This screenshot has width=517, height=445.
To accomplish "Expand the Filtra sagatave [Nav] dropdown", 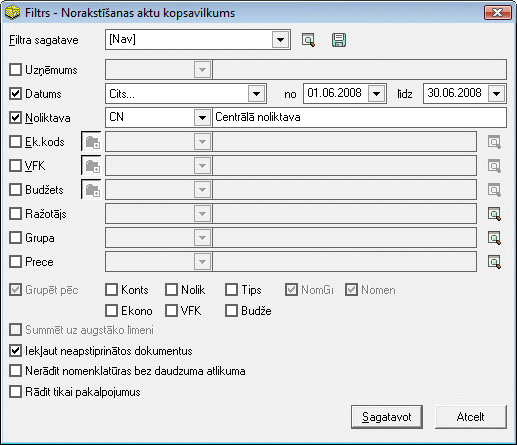I will pyautogui.click(x=280, y=40).
